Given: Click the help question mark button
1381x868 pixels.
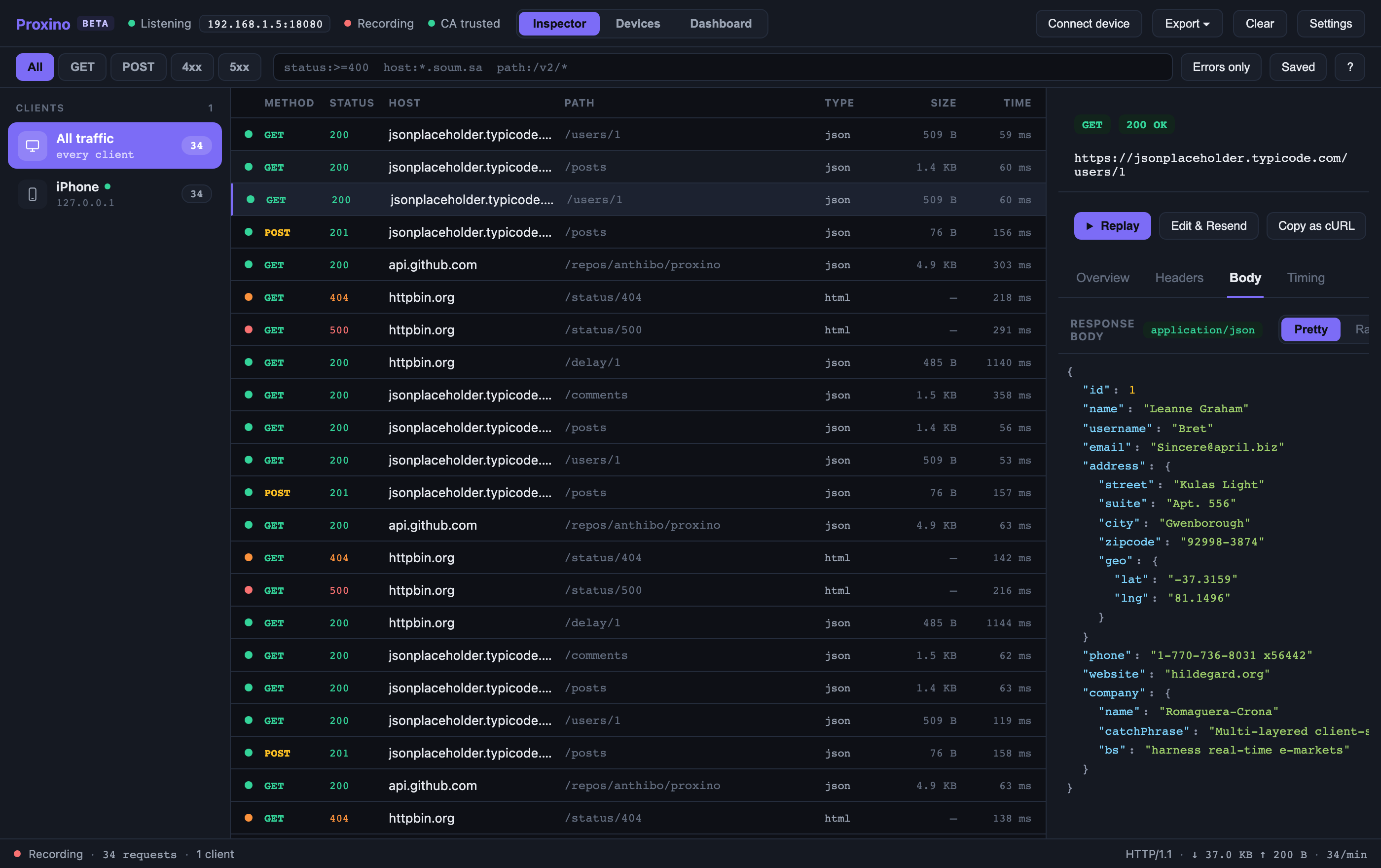Looking at the screenshot, I should point(1349,67).
